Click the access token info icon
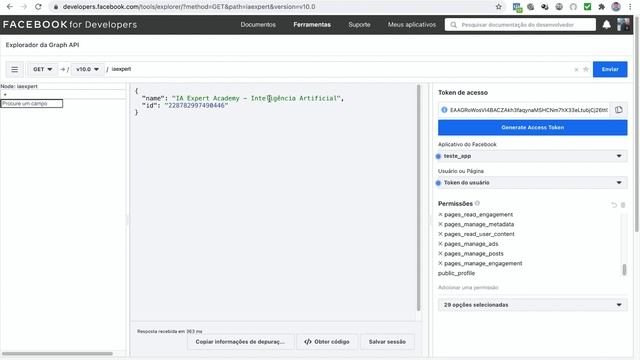640x360 pixels. click(444, 110)
